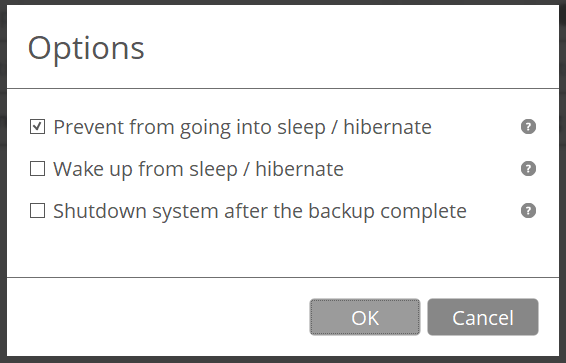566x363 pixels.
Task: Toggle the checked sleep prevention box
Action: click(38, 127)
